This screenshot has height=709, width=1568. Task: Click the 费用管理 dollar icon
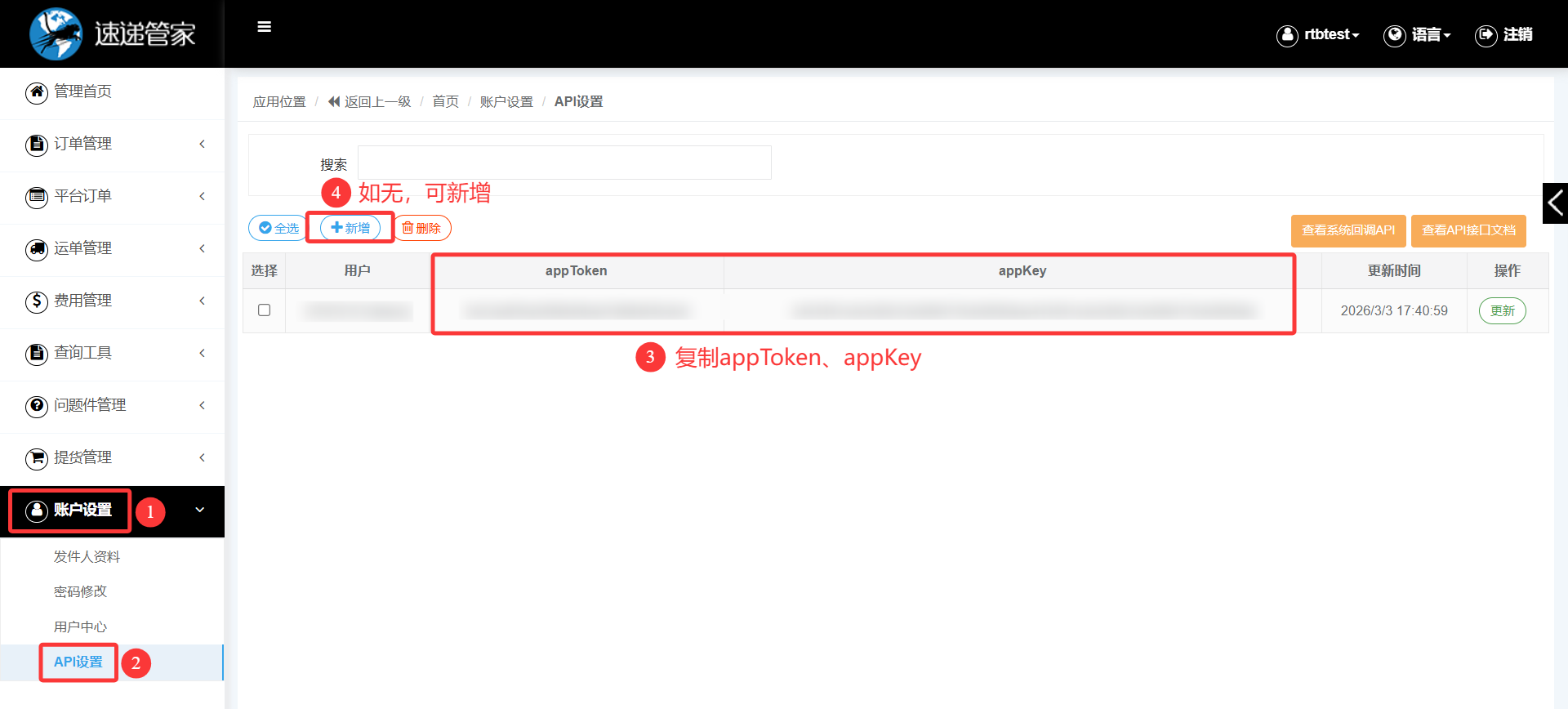tap(37, 301)
